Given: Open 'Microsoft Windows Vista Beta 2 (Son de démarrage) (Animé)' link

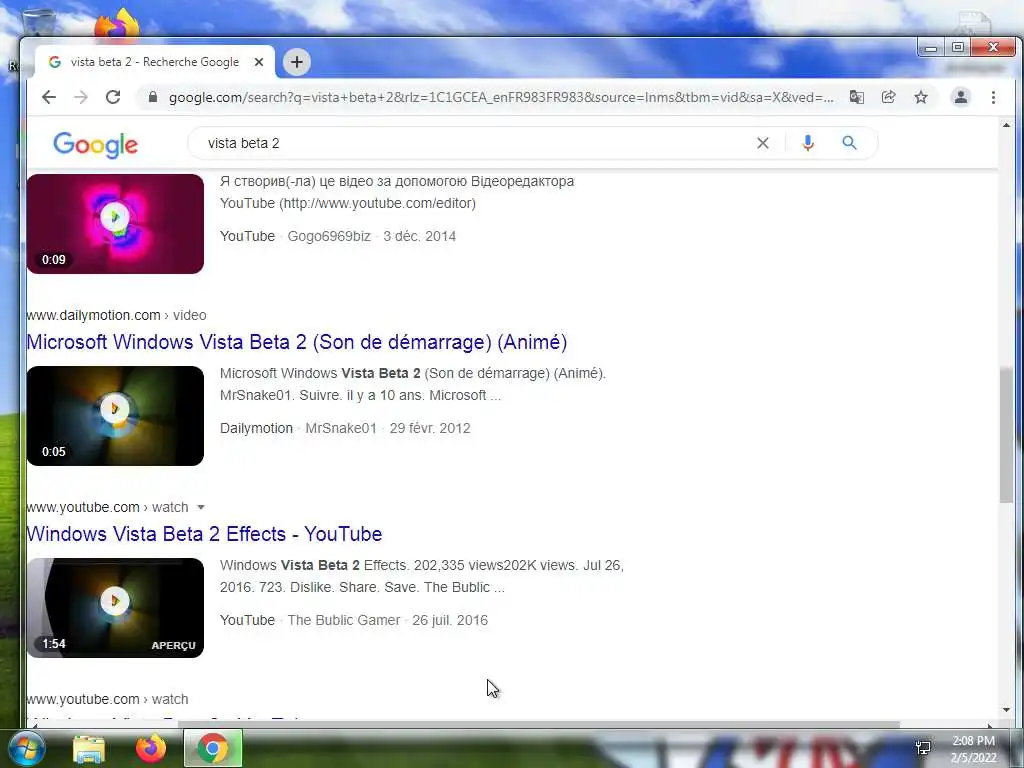Looking at the screenshot, I should pyautogui.click(x=297, y=342).
